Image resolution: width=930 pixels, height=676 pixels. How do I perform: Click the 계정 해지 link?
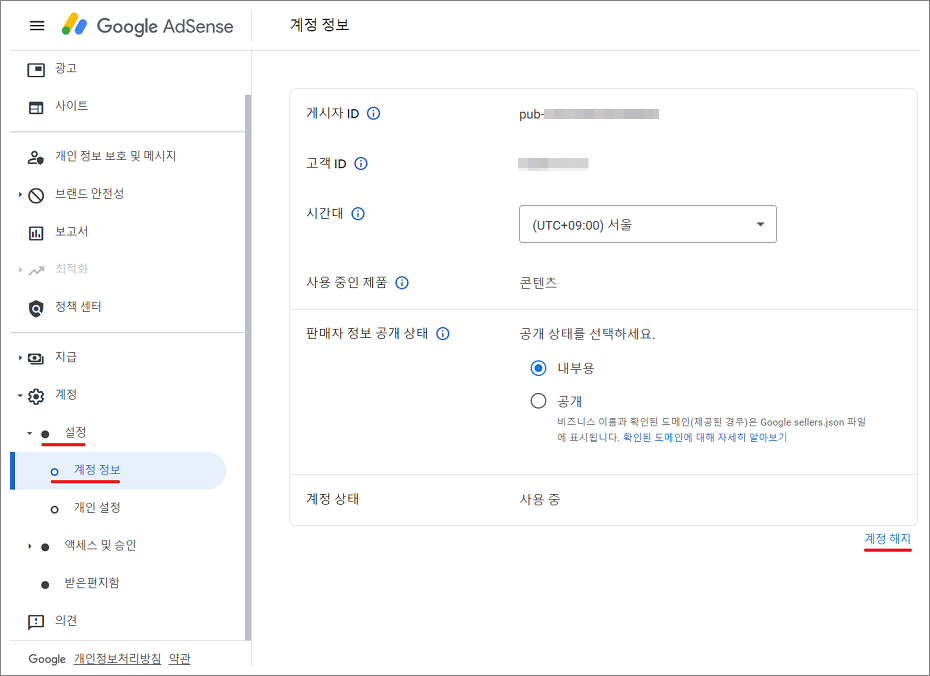click(x=887, y=536)
